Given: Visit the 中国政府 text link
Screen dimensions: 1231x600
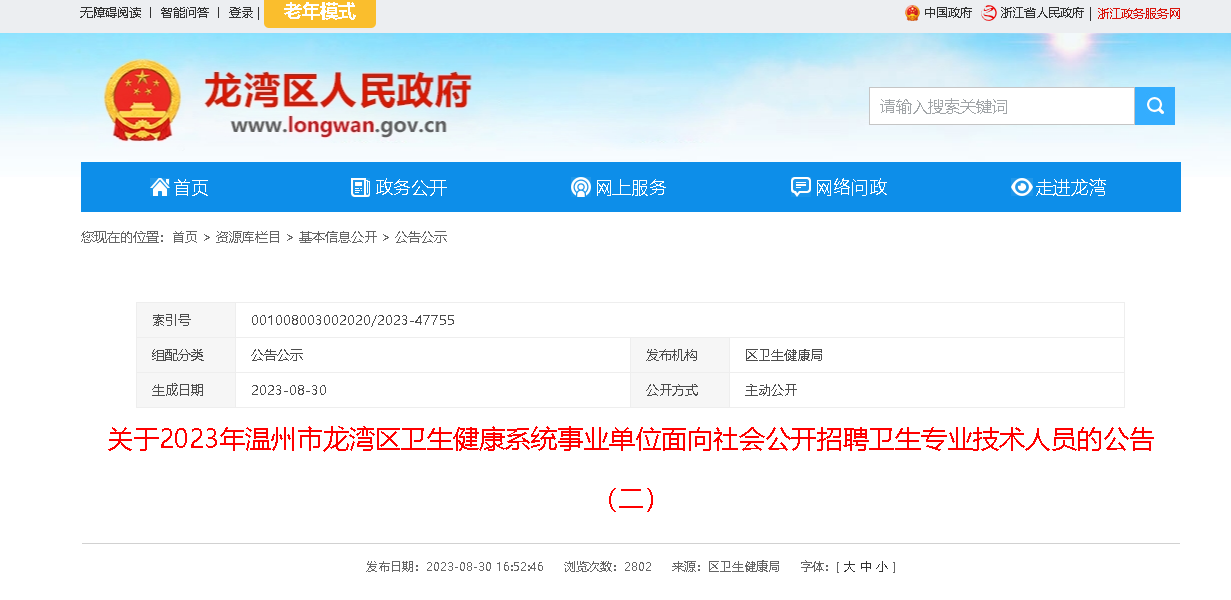Looking at the screenshot, I should click(948, 13).
